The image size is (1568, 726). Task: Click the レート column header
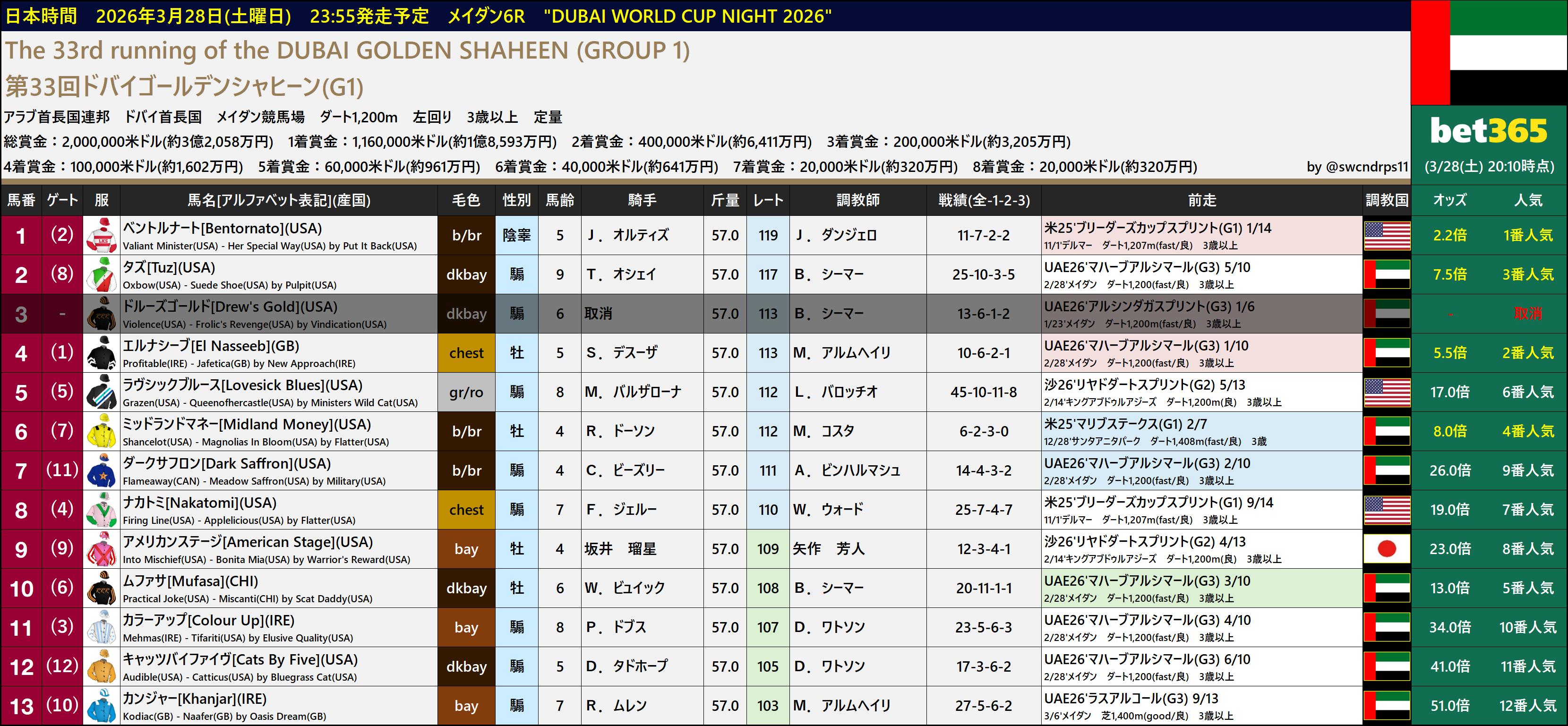768,200
